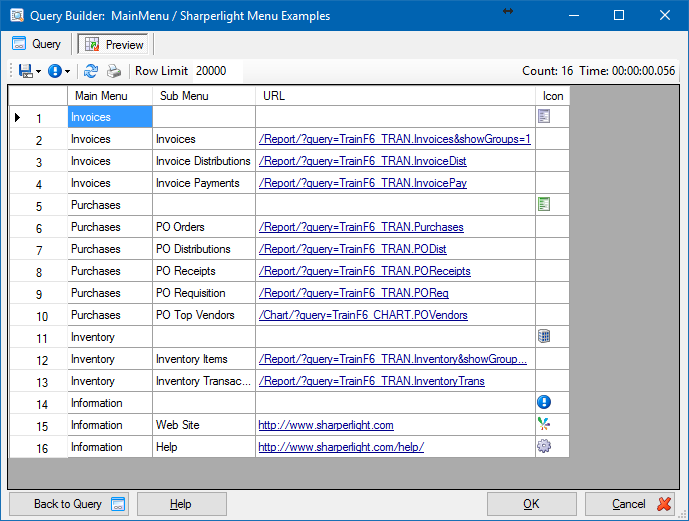Screen dimensions: 689x521
Task: Switch to the Query tab
Action: click(37, 44)
